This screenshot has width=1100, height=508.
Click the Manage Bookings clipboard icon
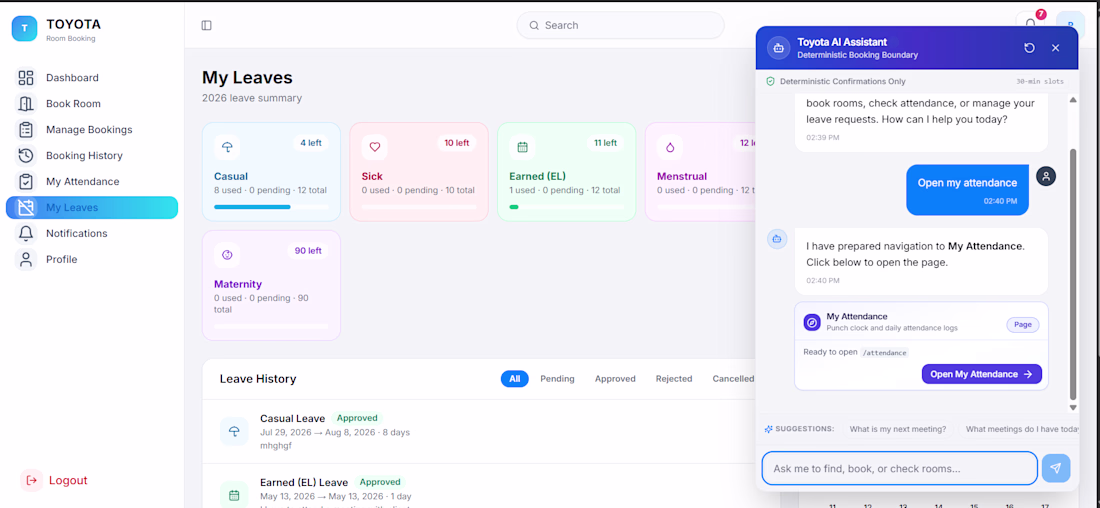(26, 130)
